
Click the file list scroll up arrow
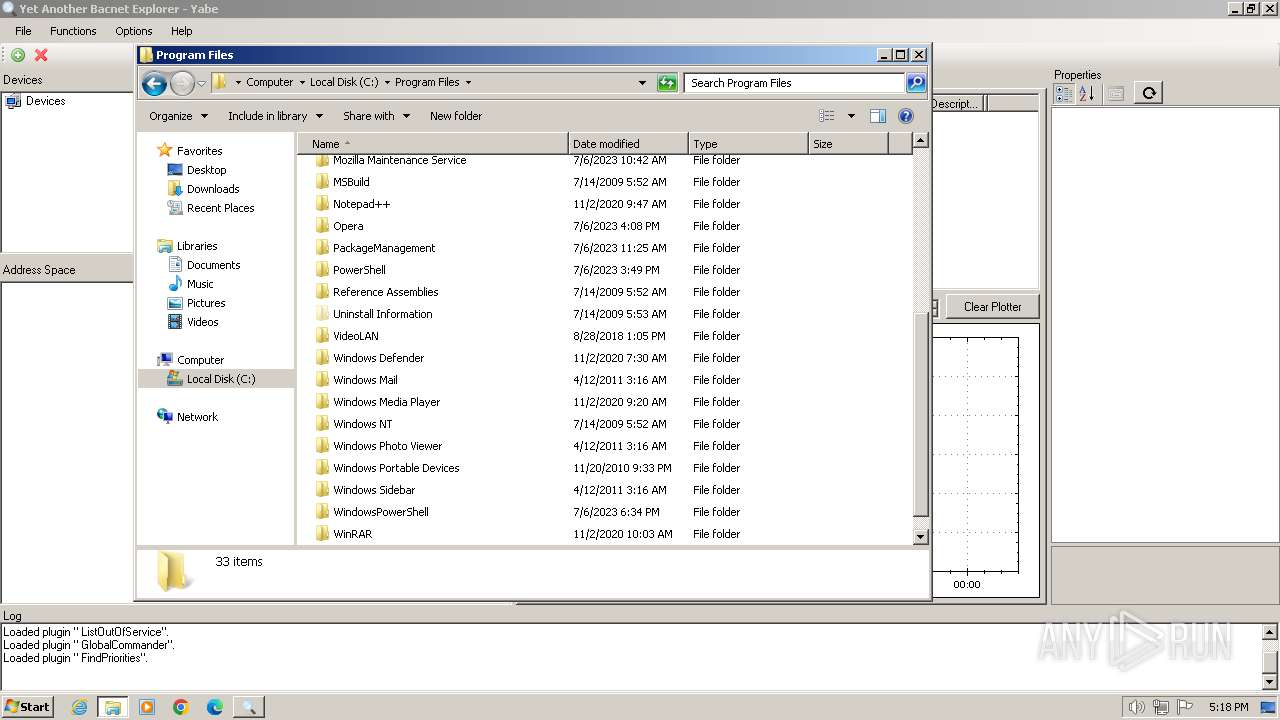pyautogui.click(x=921, y=140)
